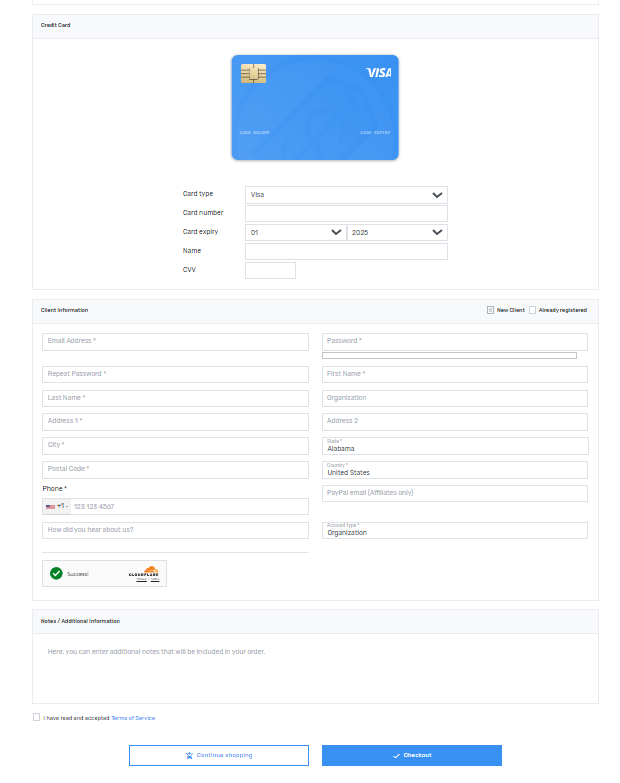
Task: Click the blue Visa card preview image
Action: coord(315,107)
